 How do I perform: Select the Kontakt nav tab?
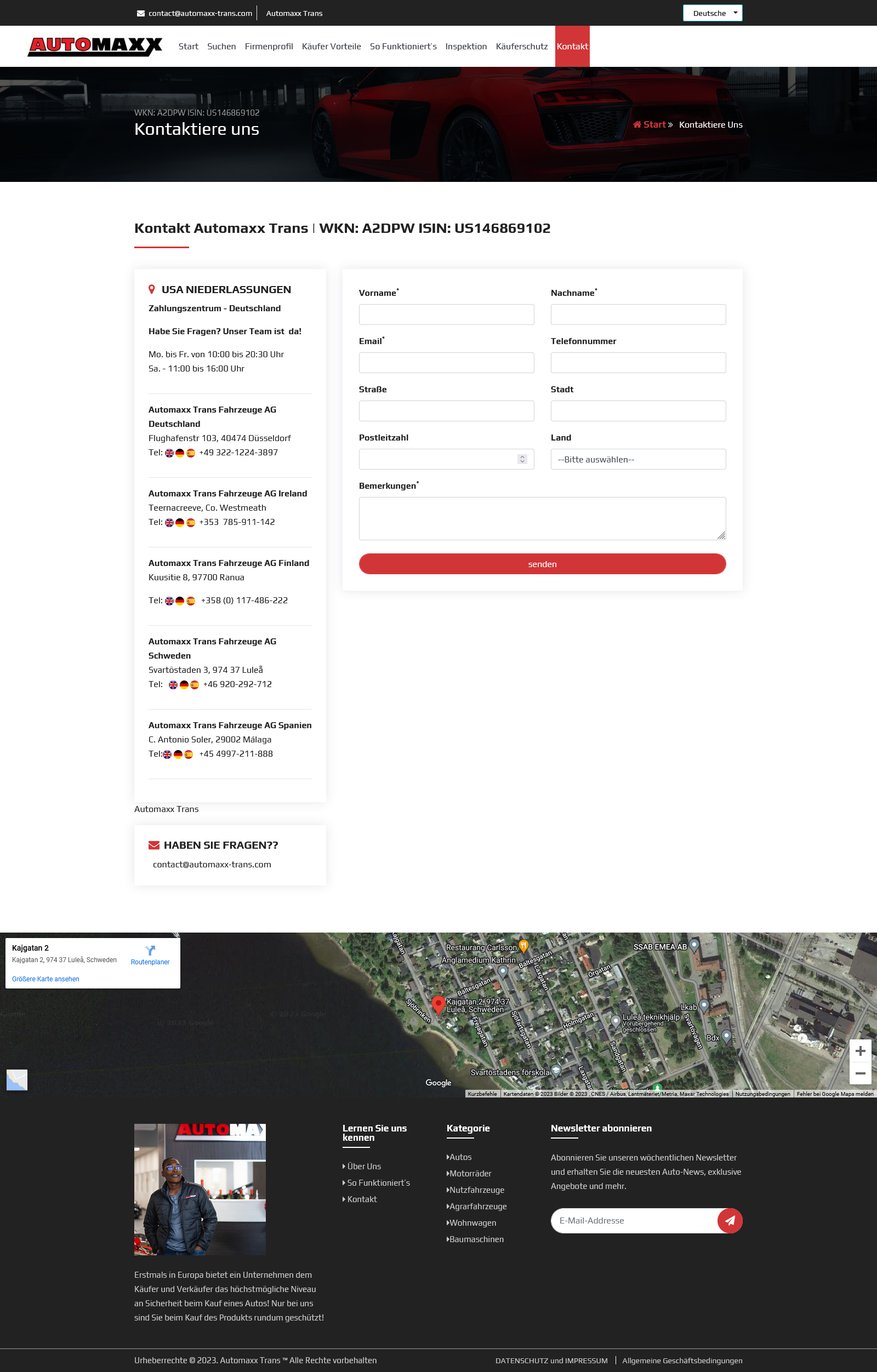point(572,46)
